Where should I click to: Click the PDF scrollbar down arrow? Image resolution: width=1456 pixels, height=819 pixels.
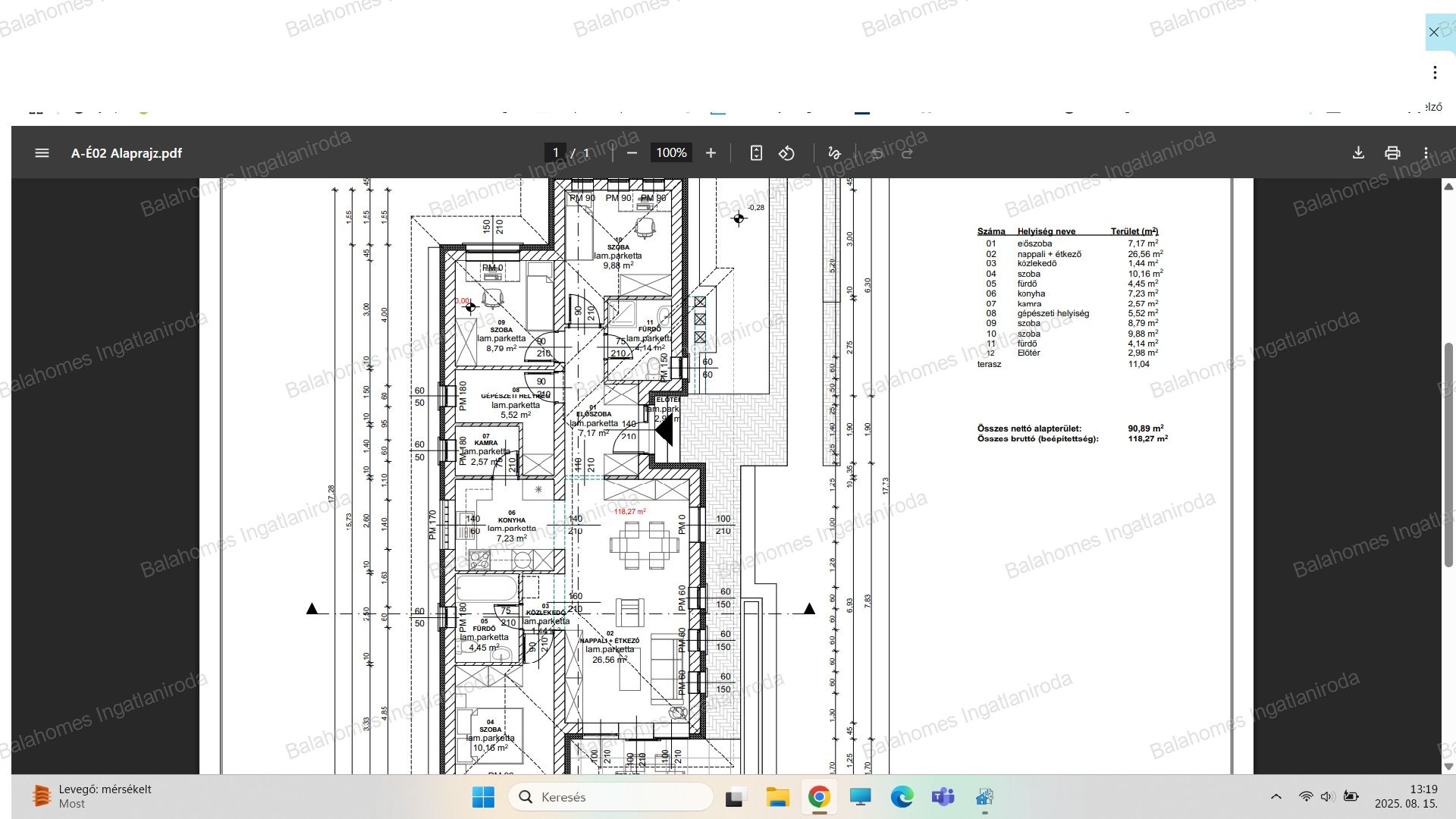click(1448, 767)
